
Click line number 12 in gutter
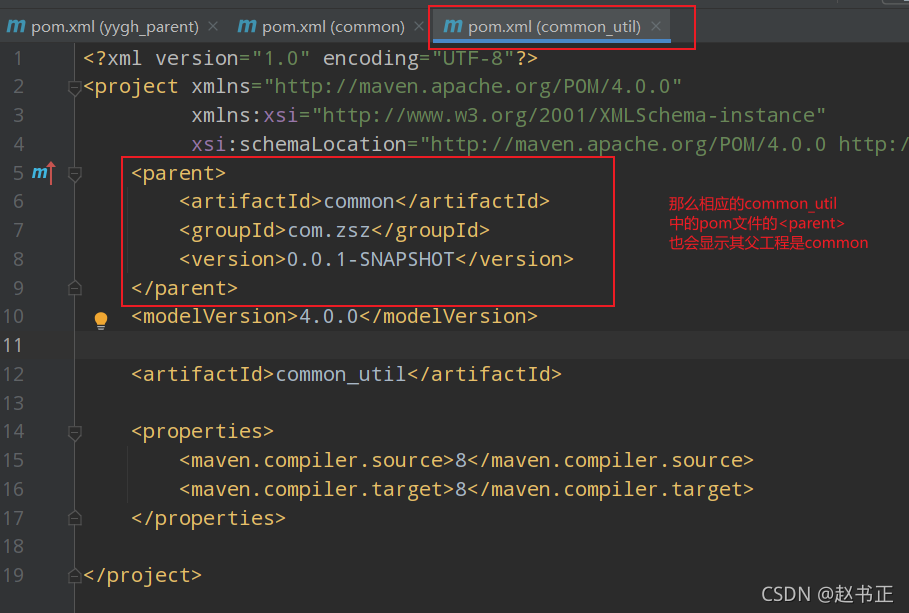(x=13, y=375)
